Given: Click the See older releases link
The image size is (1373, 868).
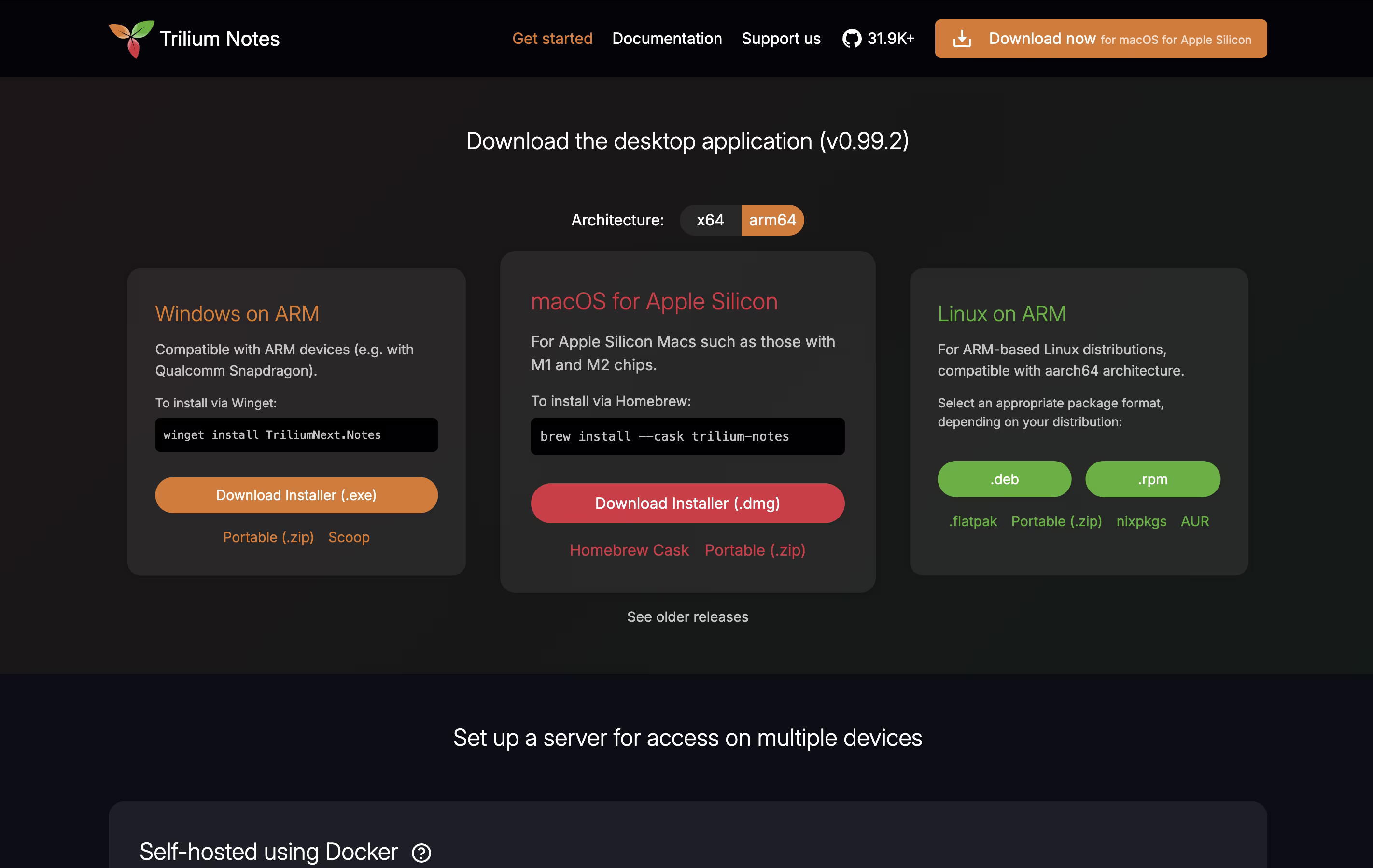Looking at the screenshot, I should point(687,616).
